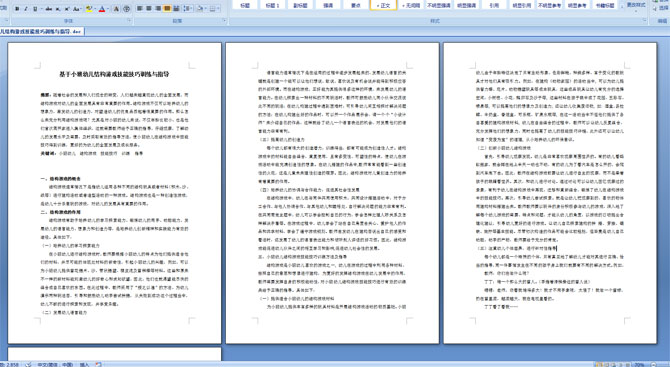This screenshot has height=367, width=670.
Task: Apply the 正文 style from gallery
Action: [383, 5]
